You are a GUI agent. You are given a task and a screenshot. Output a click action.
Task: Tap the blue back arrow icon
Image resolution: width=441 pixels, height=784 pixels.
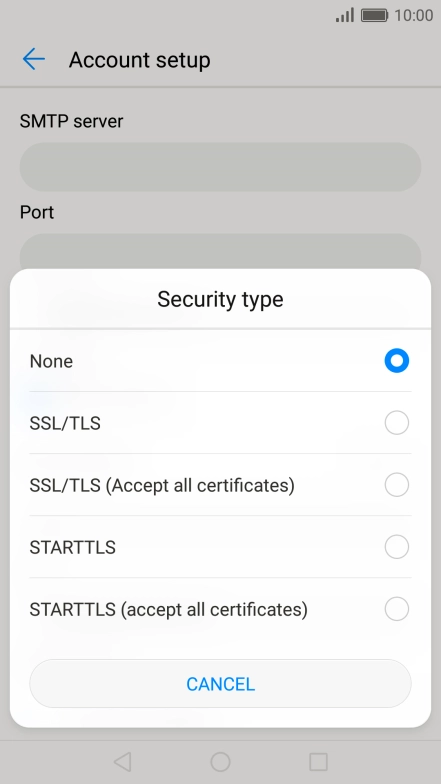pyautogui.click(x=34, y=60)
